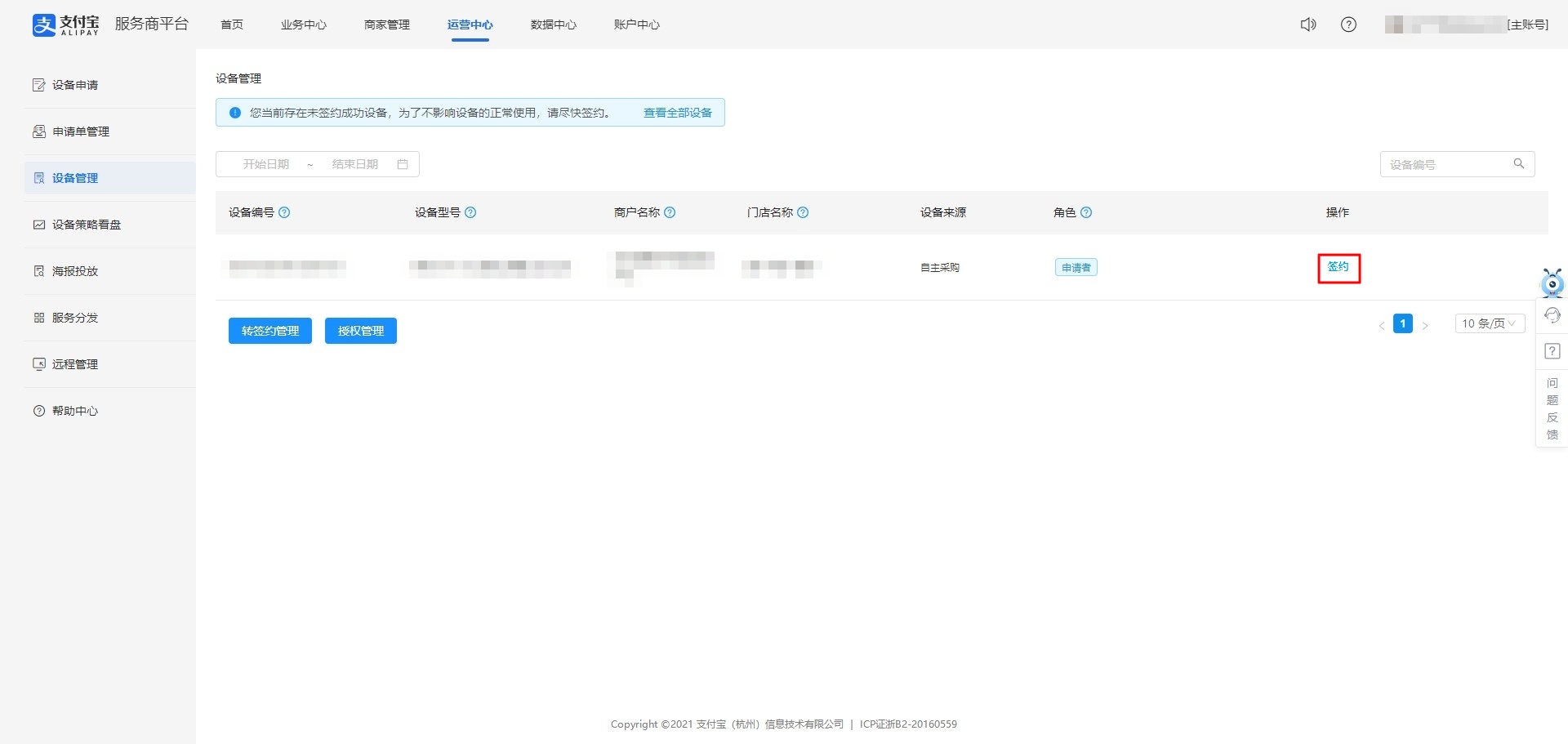
Task: Show the help tip beside 角色
Action: coord(1086,212)
